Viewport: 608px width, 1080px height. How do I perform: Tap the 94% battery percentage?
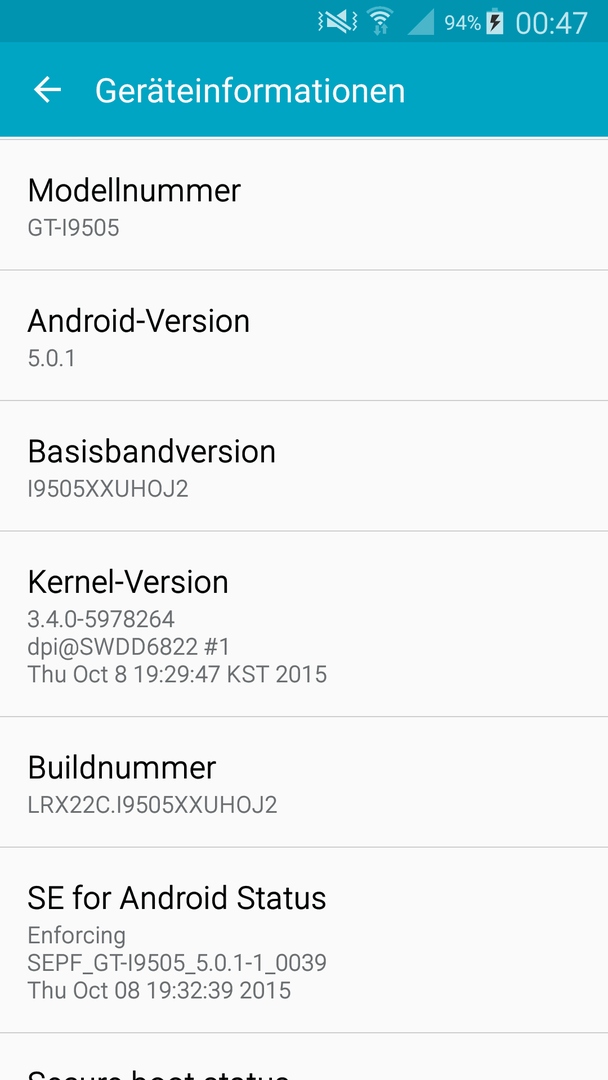pos(463,23)
